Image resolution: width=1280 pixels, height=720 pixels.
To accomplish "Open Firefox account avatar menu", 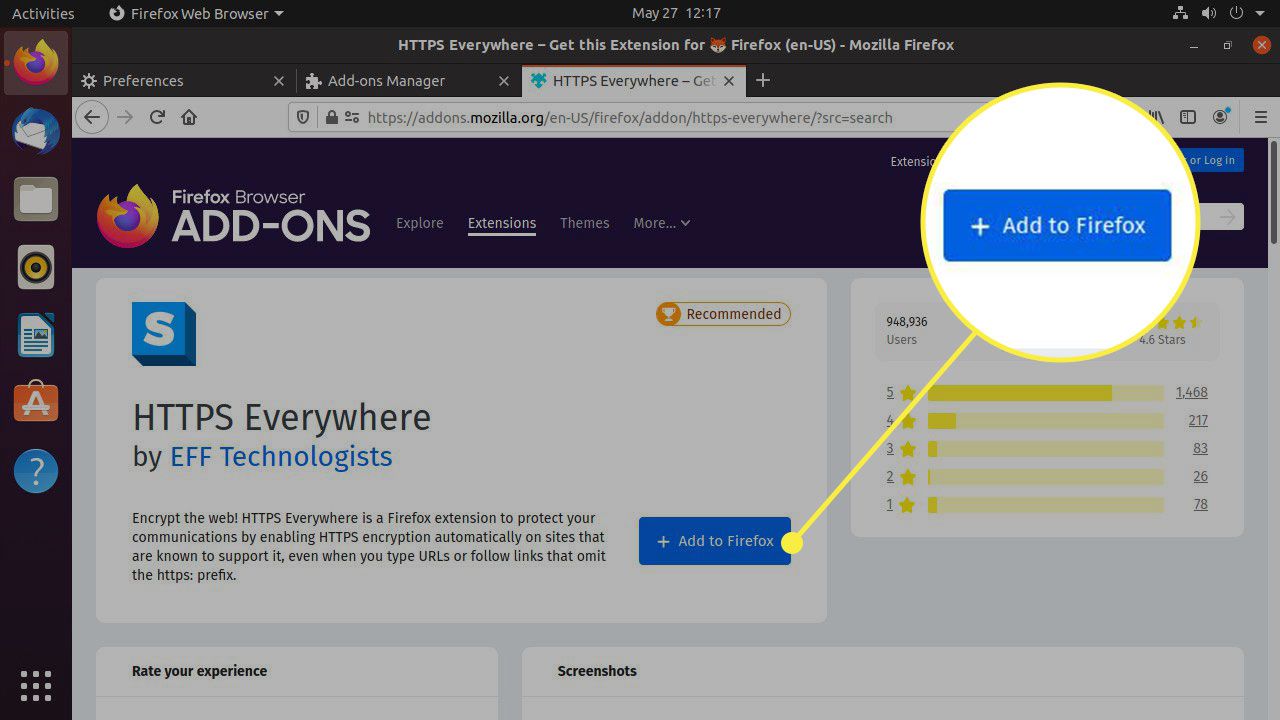I will coord(1220,117).
